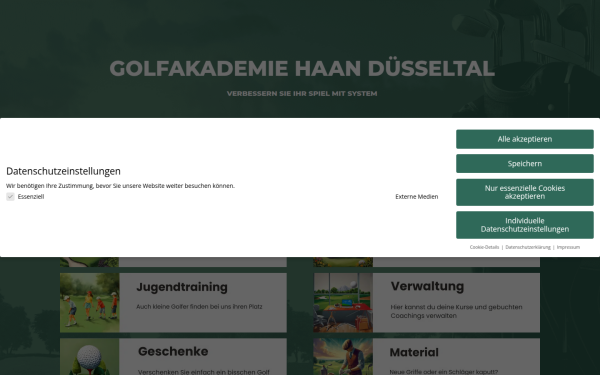The image size is (600, 375).
Task: Accept only essential cookies
Action: pyautogui.click(x=525, y=192)
